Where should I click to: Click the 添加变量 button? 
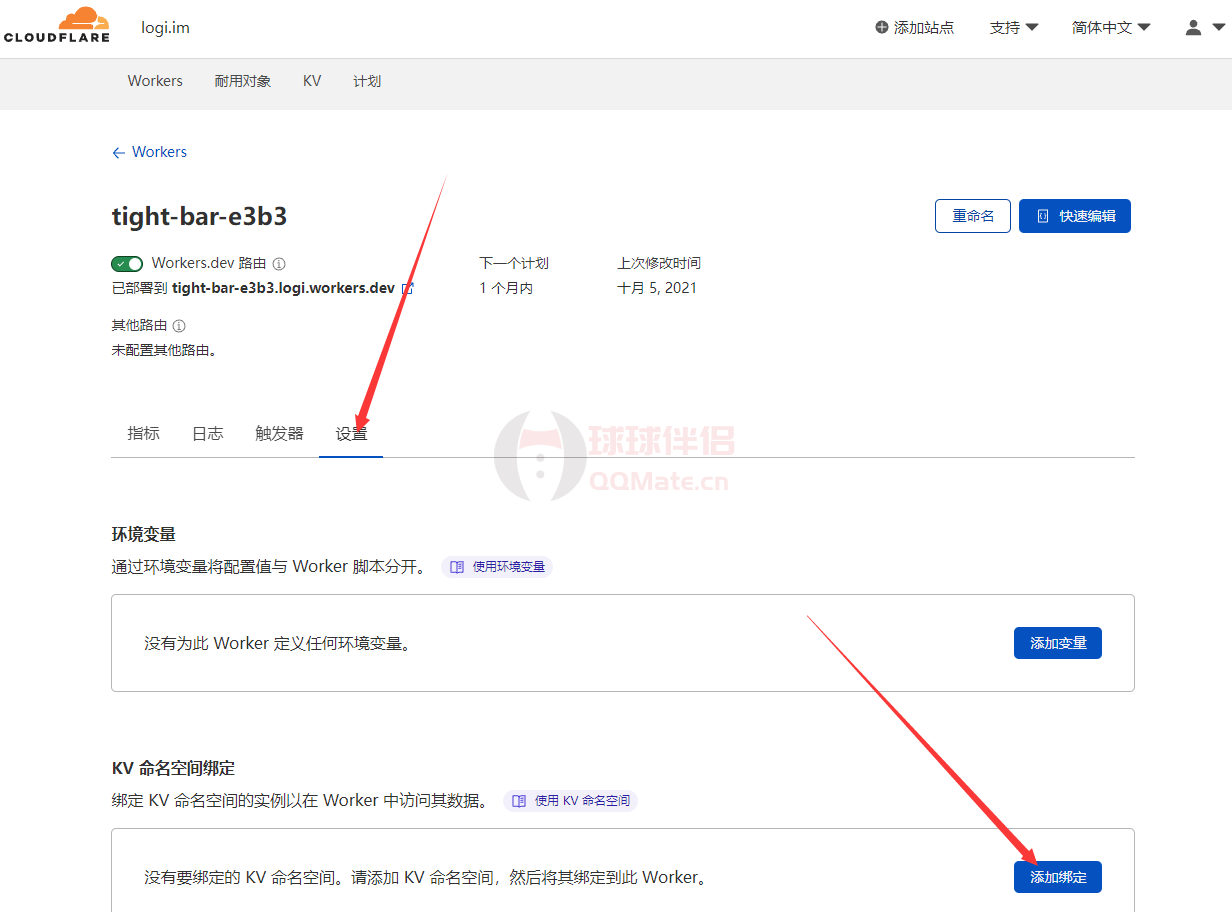pyautogui.click(x=1057, y=643)
